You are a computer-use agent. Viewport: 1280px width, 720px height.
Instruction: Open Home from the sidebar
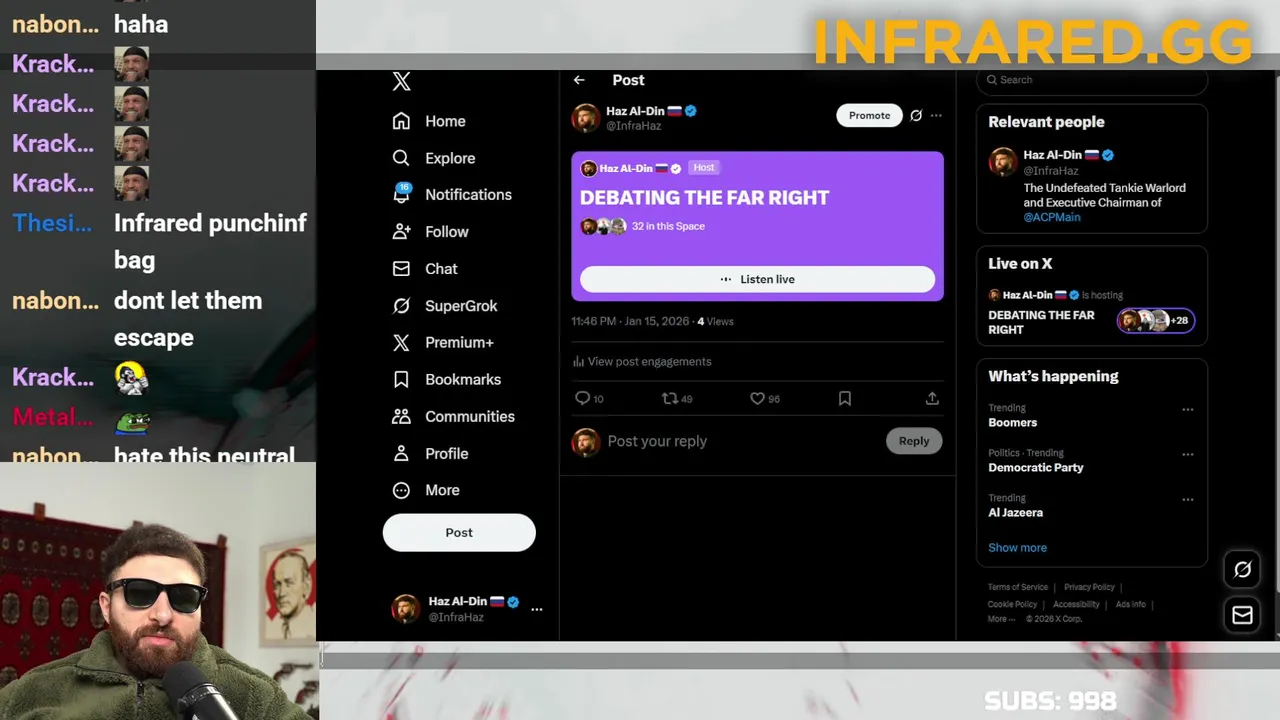point(445,121)
